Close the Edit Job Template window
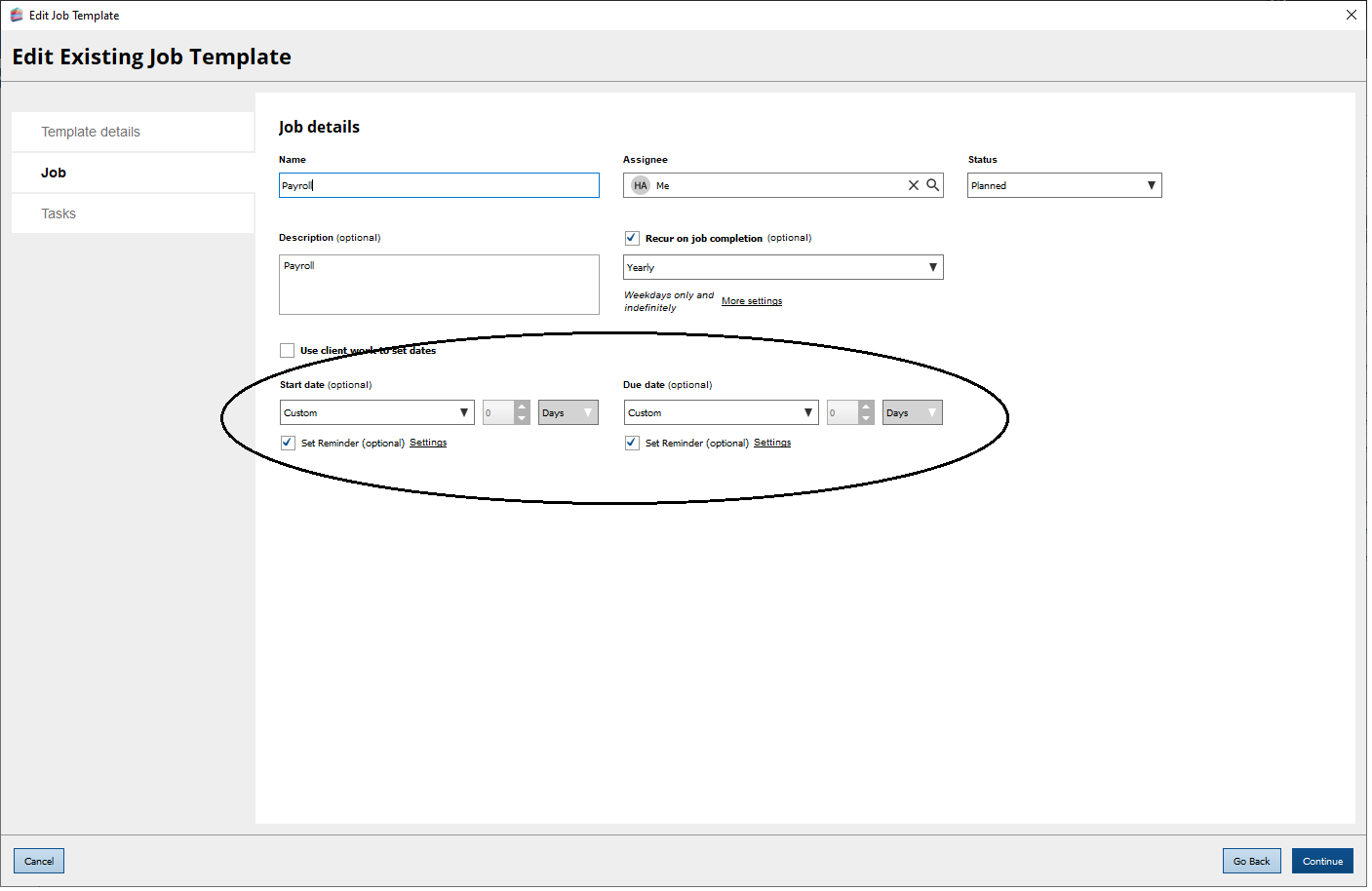The image size is (1372, 891). coord(1351,15)
